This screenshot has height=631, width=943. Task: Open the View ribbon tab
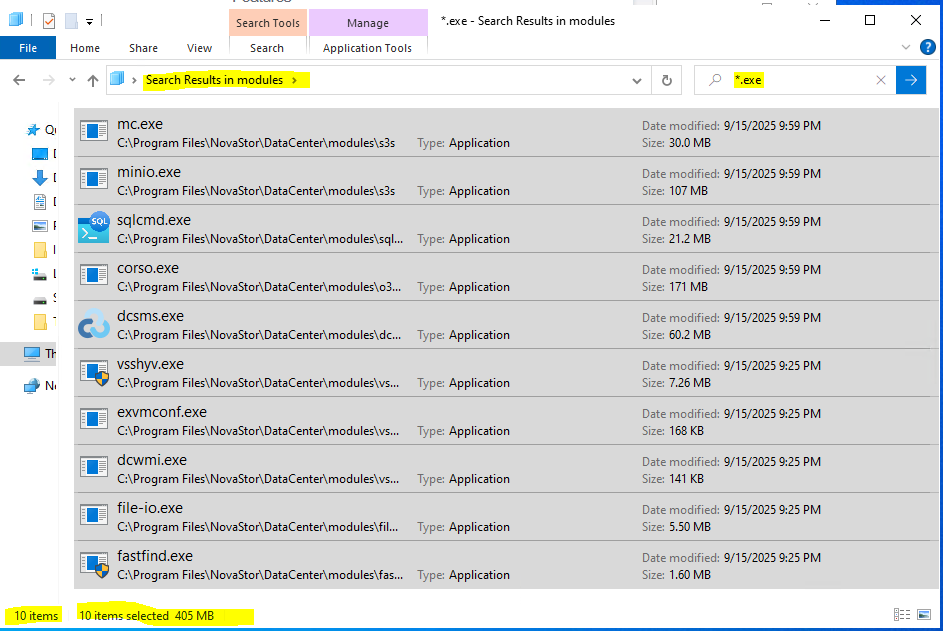click(x=199, y=48)
